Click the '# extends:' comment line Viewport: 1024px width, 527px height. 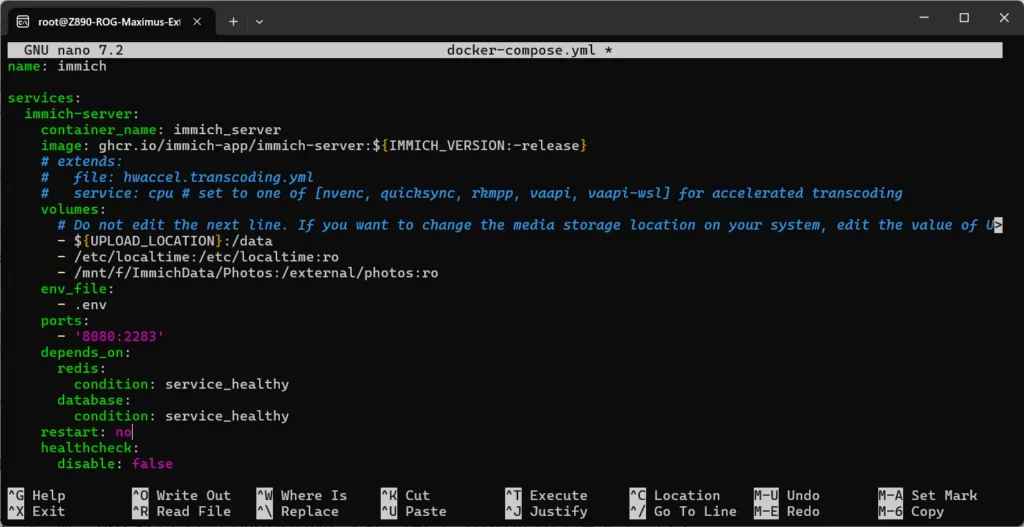(82, 161)
